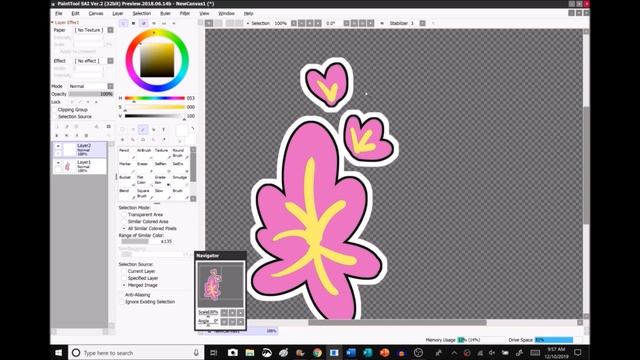Screen dimensions: 640x360
Task: Click the canvas horizontal scrollbar
Action: 397,322
